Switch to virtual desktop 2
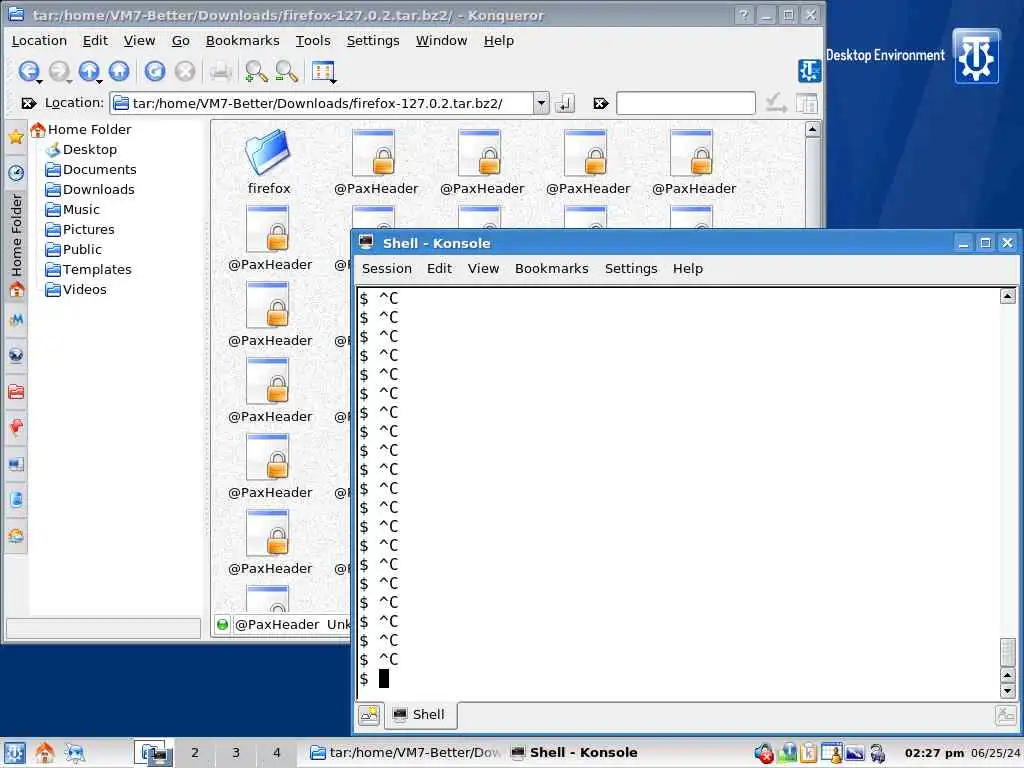The height and width of the screenshot is (768, 1024). click(x=195, y=753)
